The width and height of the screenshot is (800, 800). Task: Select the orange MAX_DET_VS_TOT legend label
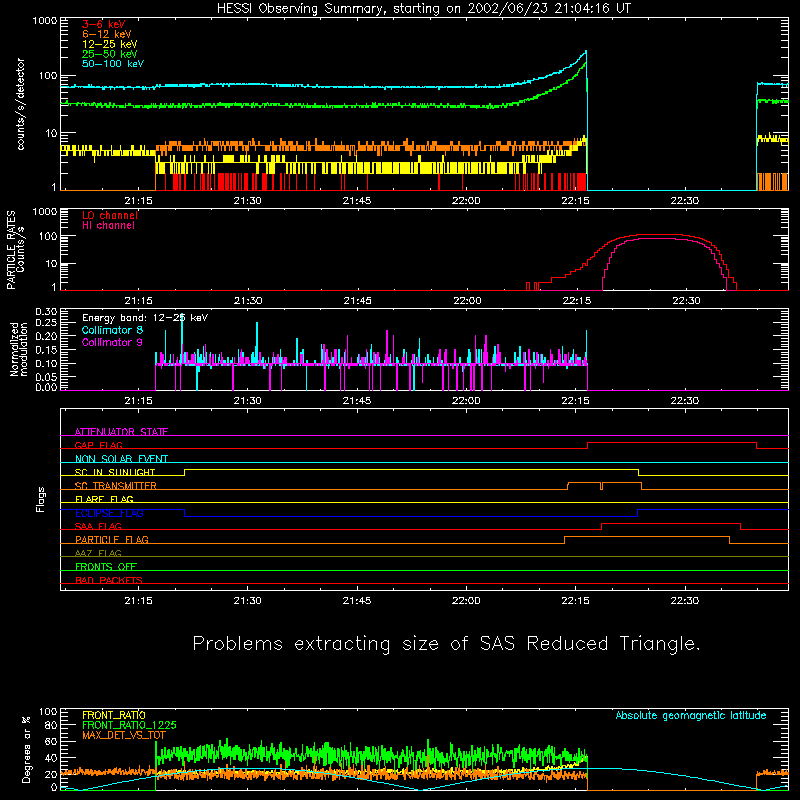pyautogui.click(x=123, y=735)
